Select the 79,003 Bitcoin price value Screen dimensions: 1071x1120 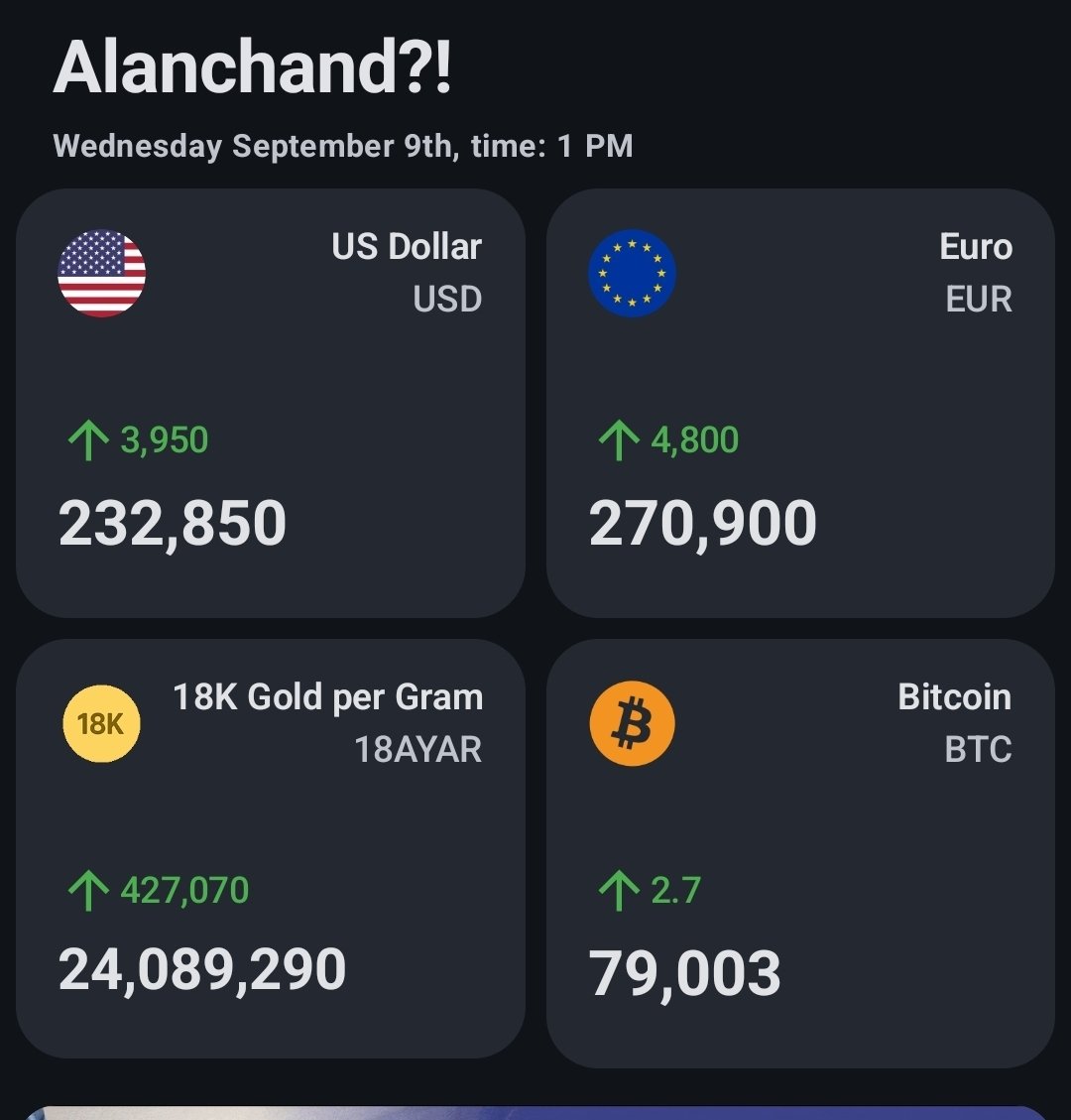click(x=684, y=973)
